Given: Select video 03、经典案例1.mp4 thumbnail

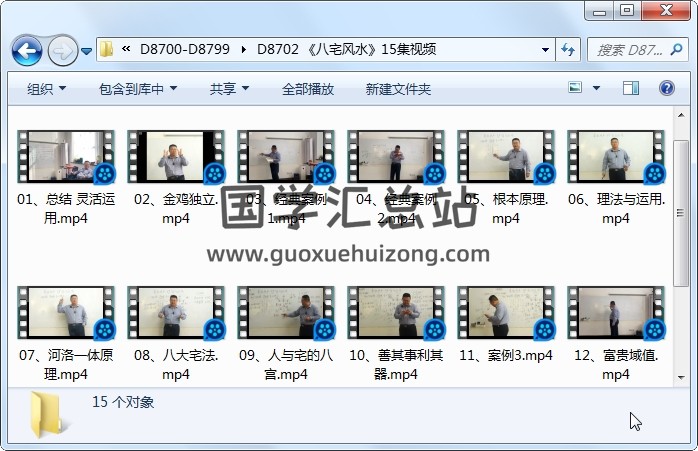Looking at the screenshot, I should [x=286, y=157].
